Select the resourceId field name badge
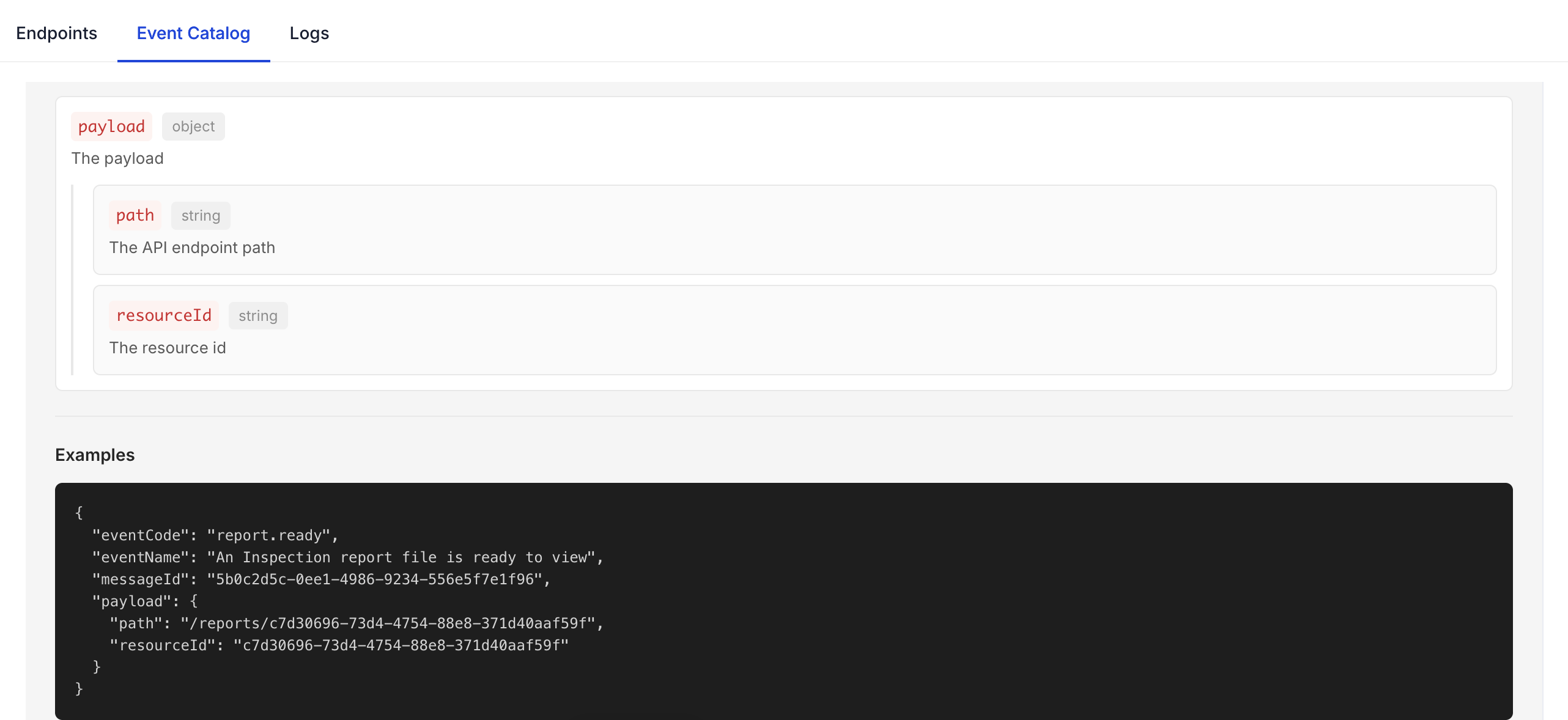Screen dimensions: 1568x720 tap(163, 315)
